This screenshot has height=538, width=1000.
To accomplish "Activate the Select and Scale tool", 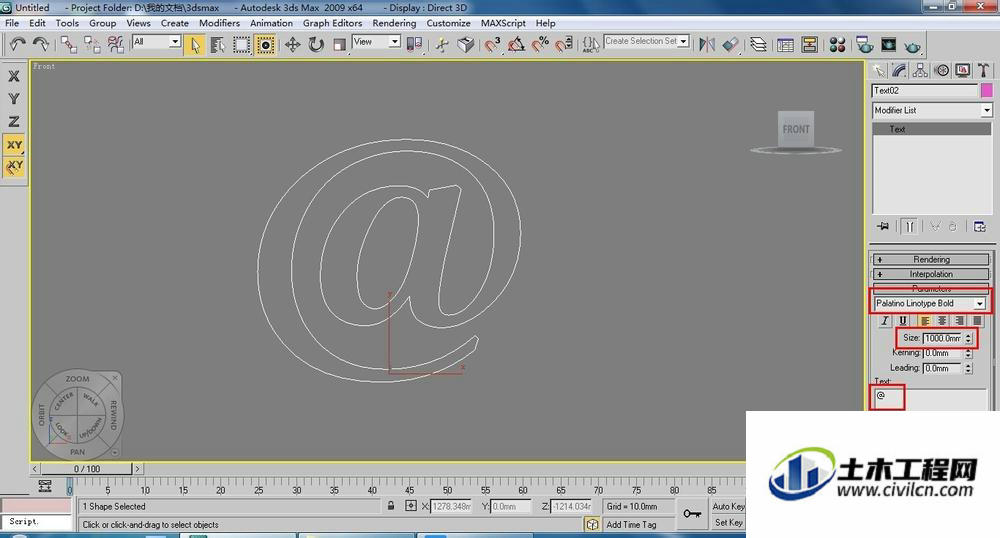I will [339, 45].
